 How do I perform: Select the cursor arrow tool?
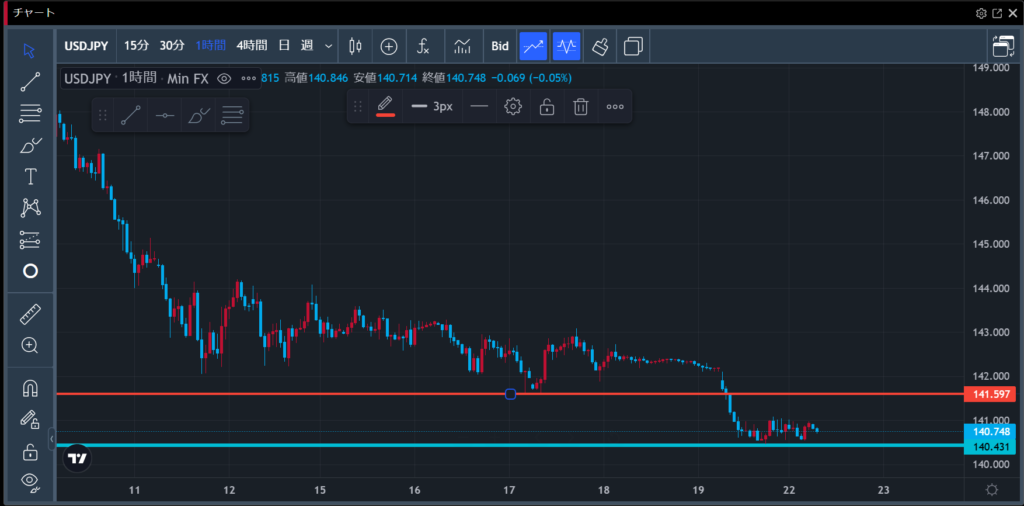(x=30, y=50)
